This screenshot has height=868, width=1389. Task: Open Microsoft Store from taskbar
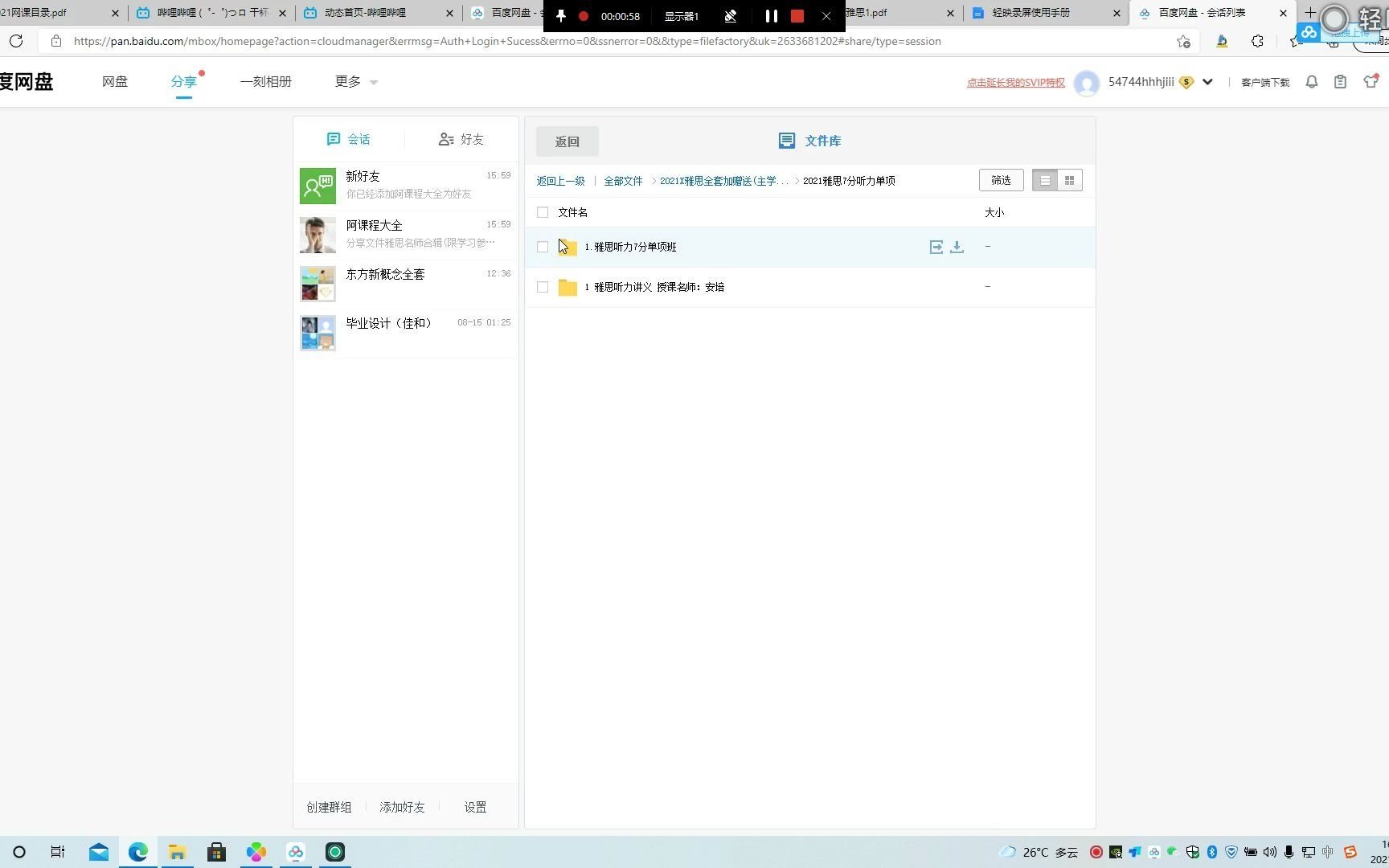tap(216, 852)
